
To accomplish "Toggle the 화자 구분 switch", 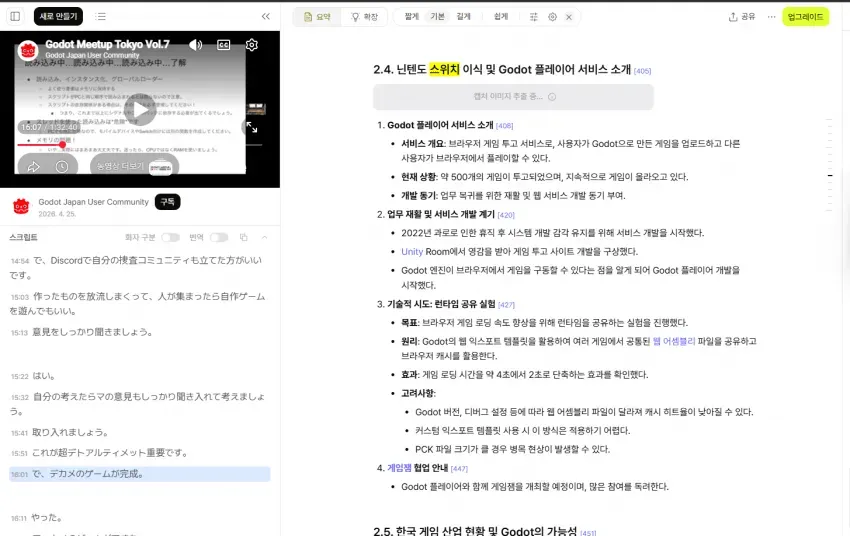I will tap(170, 237).
